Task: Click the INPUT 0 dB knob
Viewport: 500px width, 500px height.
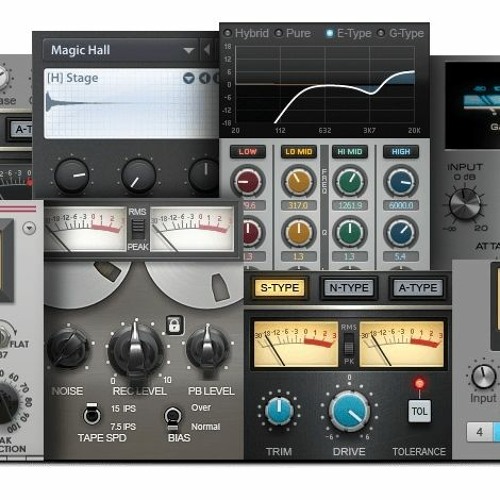Action: pyautogui.click(x=465, y=204)
